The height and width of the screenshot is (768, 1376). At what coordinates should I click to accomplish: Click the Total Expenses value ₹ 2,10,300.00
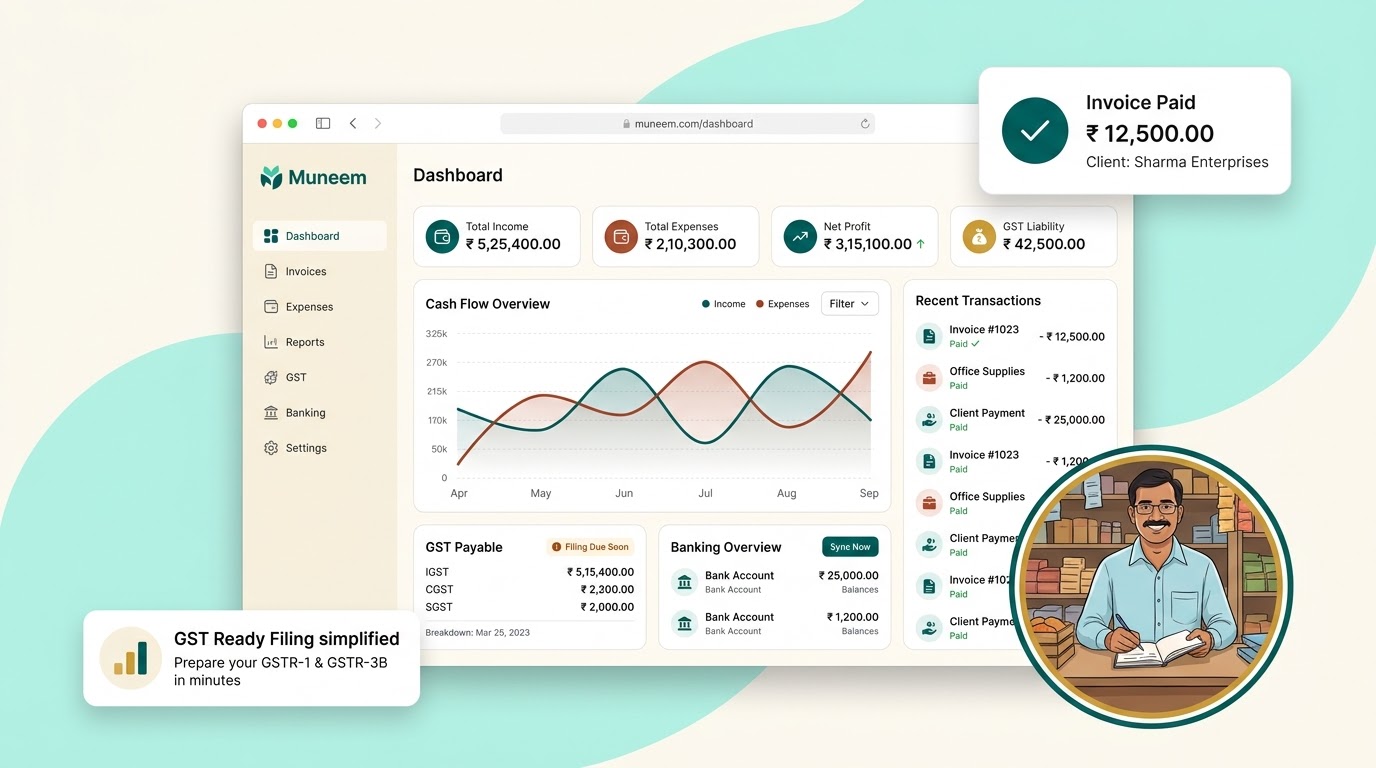pos(690,244)
